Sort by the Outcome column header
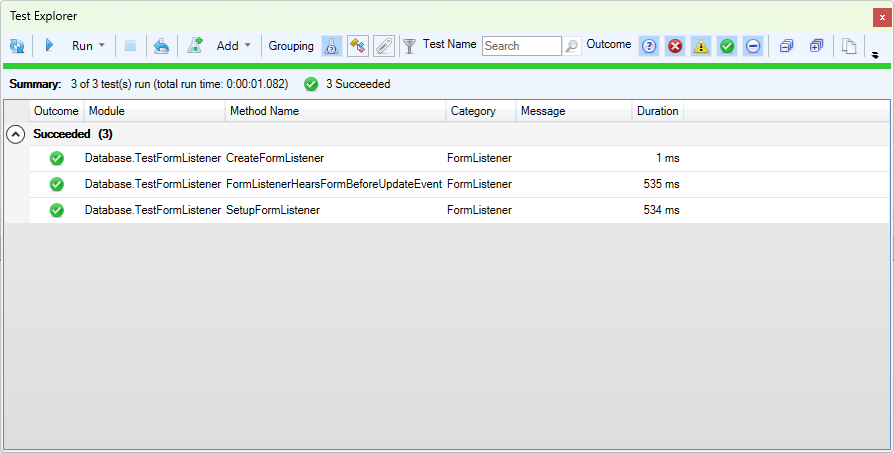Image resolution: width=894 pixels, height=453 pixels. tap(56, 111)
